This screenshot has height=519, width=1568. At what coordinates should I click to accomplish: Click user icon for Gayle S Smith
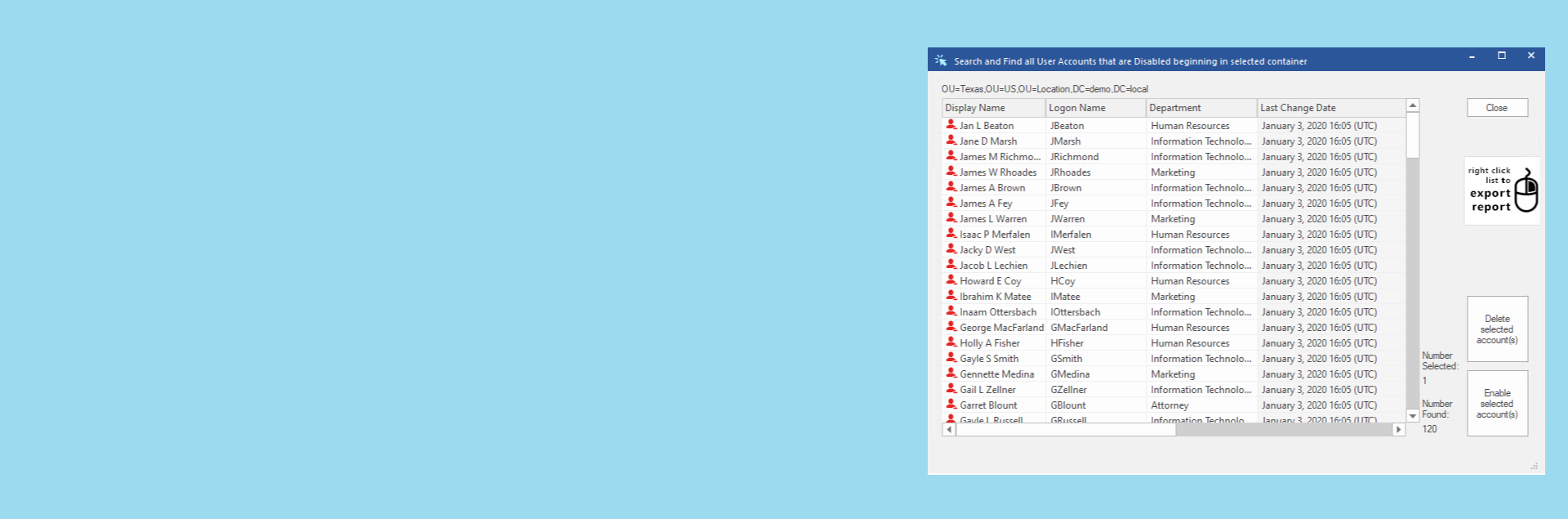(x=951, y=358)
